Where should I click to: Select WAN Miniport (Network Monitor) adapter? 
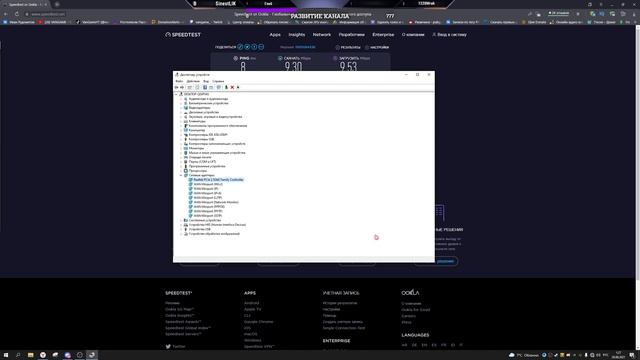coord(216,202)
